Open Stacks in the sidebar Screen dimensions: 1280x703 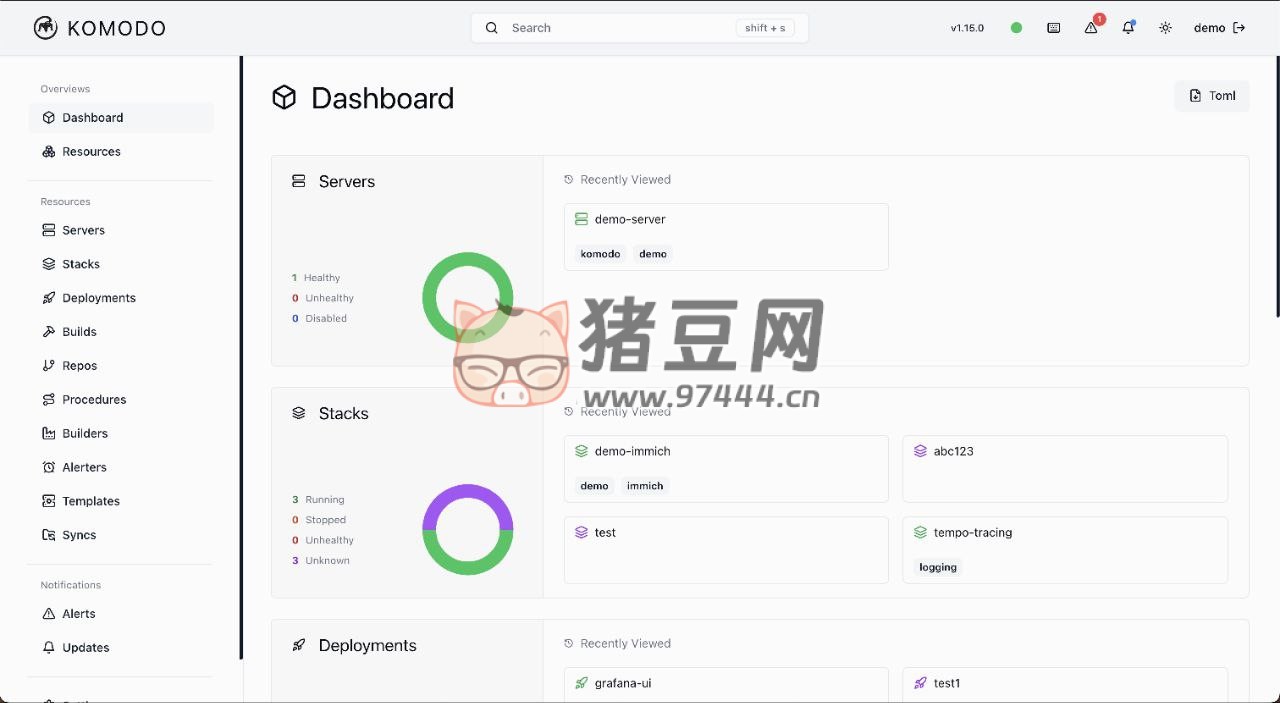pos(80,264)
